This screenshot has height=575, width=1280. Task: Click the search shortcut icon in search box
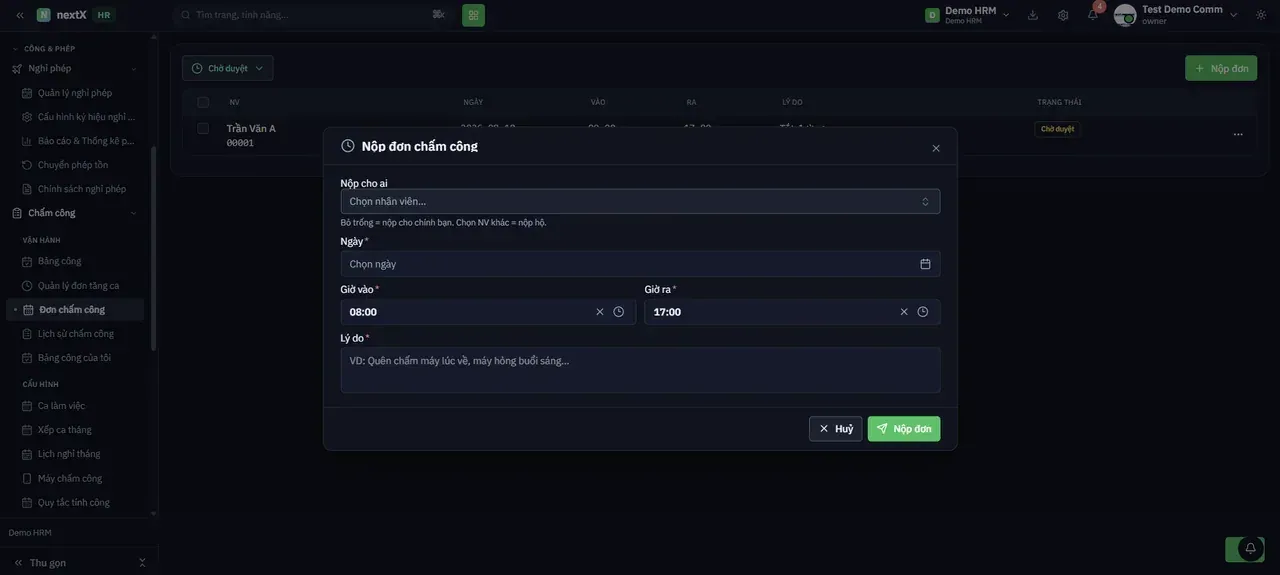(x=438, y=15)
